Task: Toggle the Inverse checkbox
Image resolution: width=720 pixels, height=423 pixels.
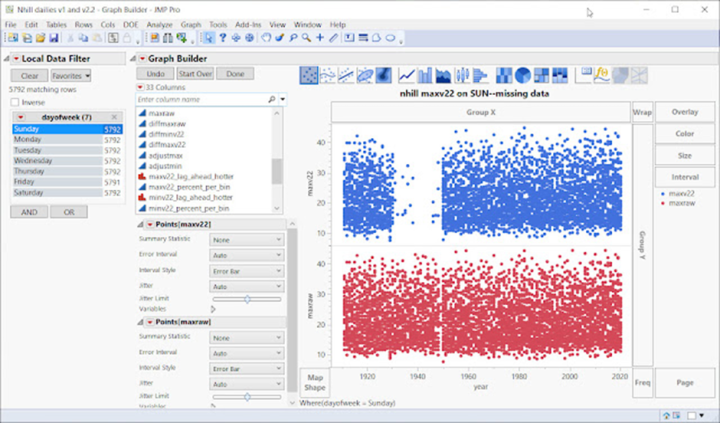Action: point(15,102)
